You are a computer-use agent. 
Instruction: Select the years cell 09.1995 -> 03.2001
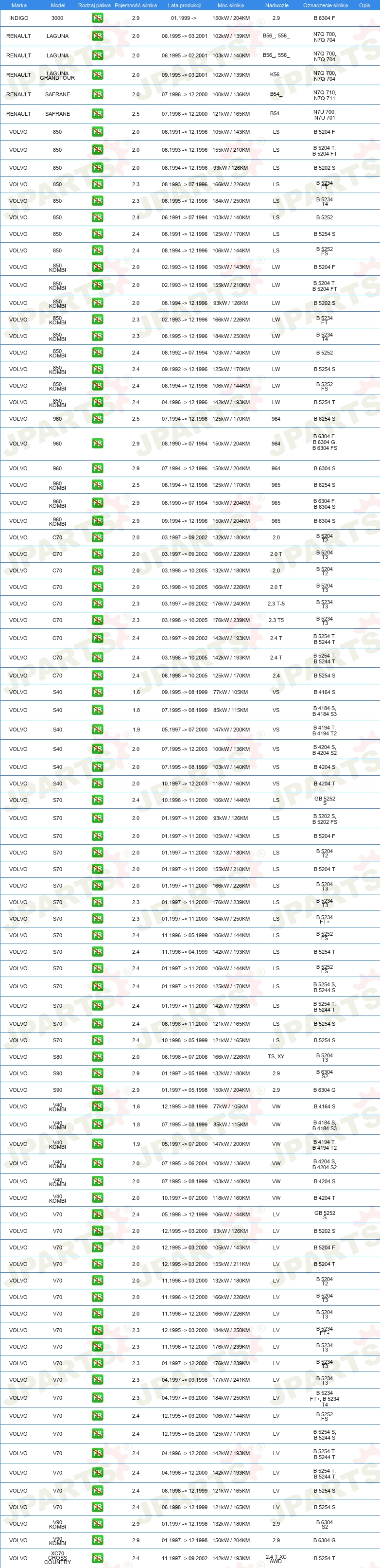click(x=184, y=75)
